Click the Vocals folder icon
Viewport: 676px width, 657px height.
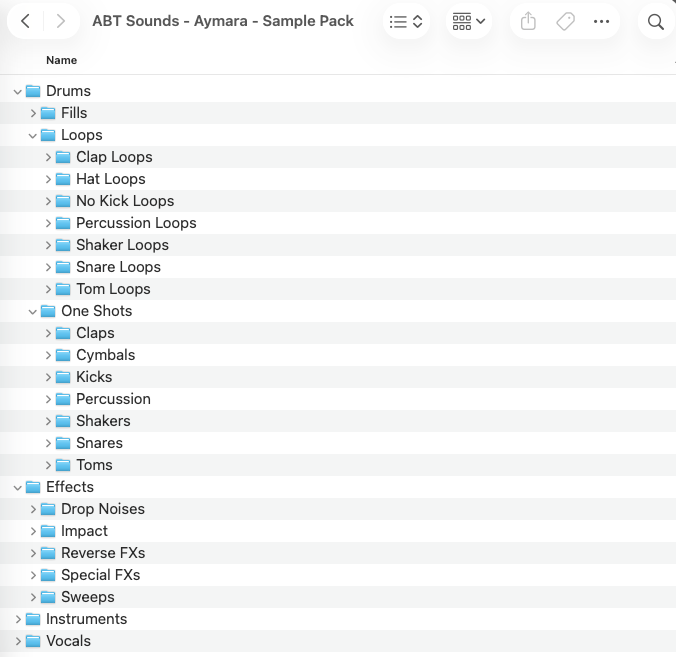coord(33,641)
